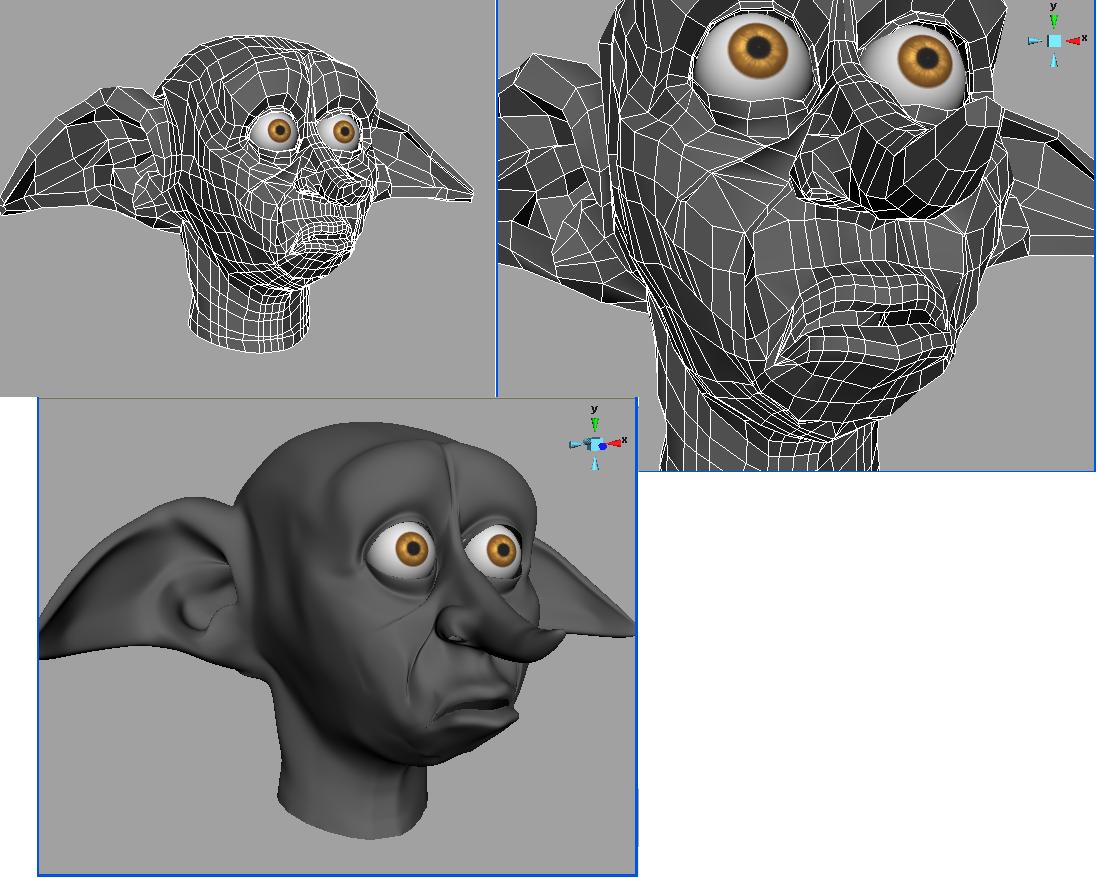Select the smooth shaded head viewport
Screen dimensions: 1098x878
pos(338,636)
